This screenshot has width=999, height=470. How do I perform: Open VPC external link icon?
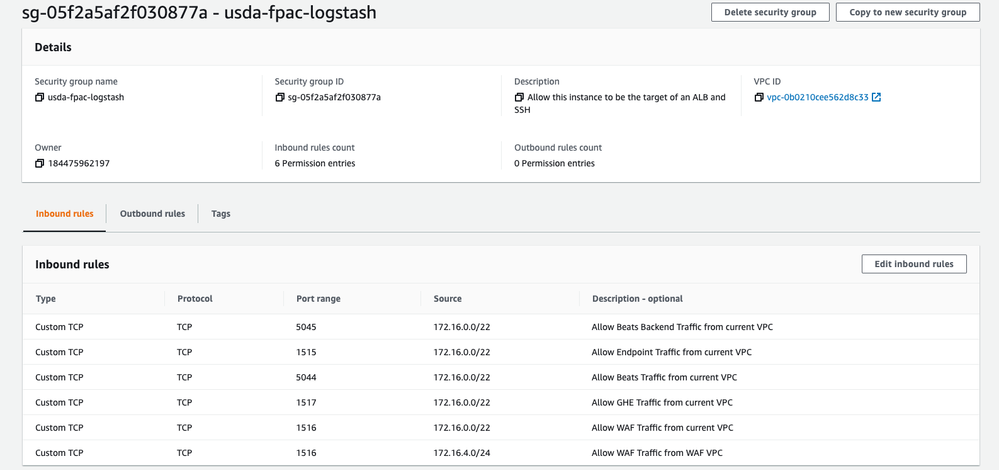click(x=877, y=98)
